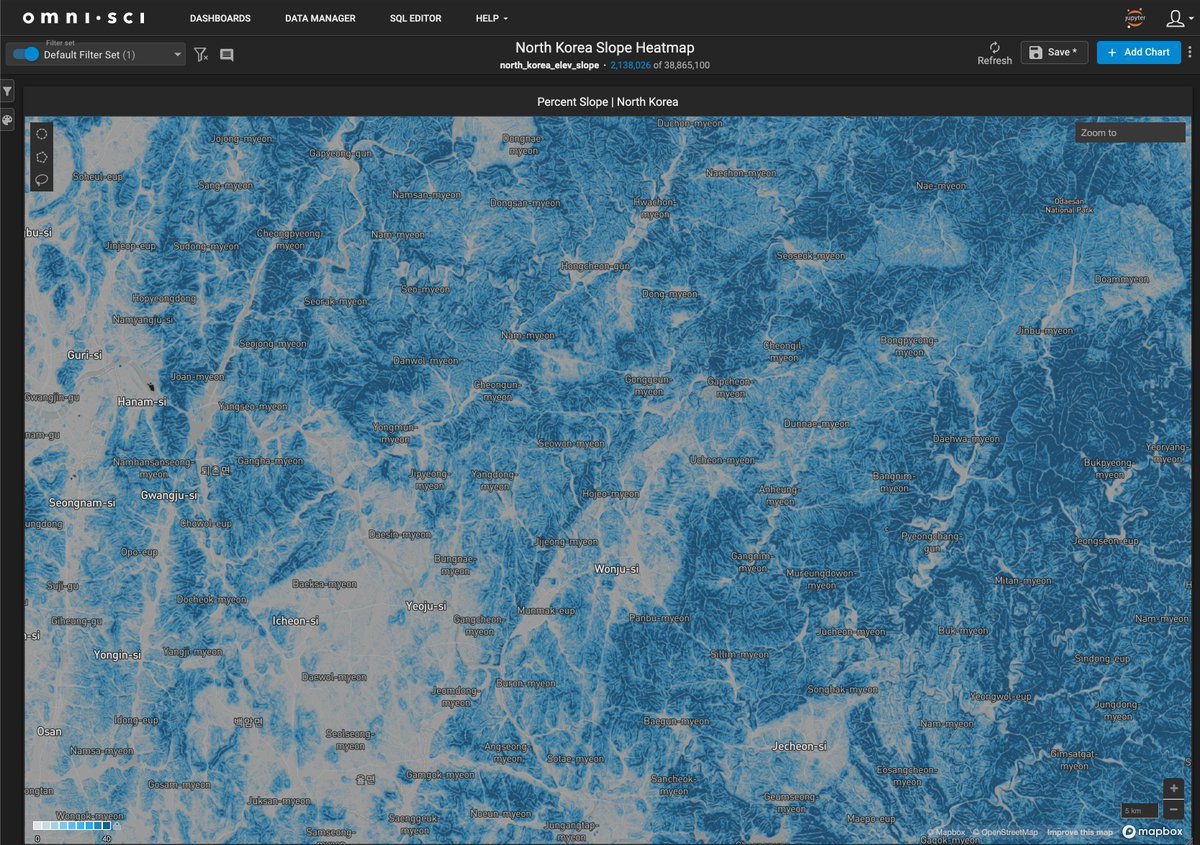Click the Add Chart button
The image size is (1200, 845).
click(x=1138, y=52)
